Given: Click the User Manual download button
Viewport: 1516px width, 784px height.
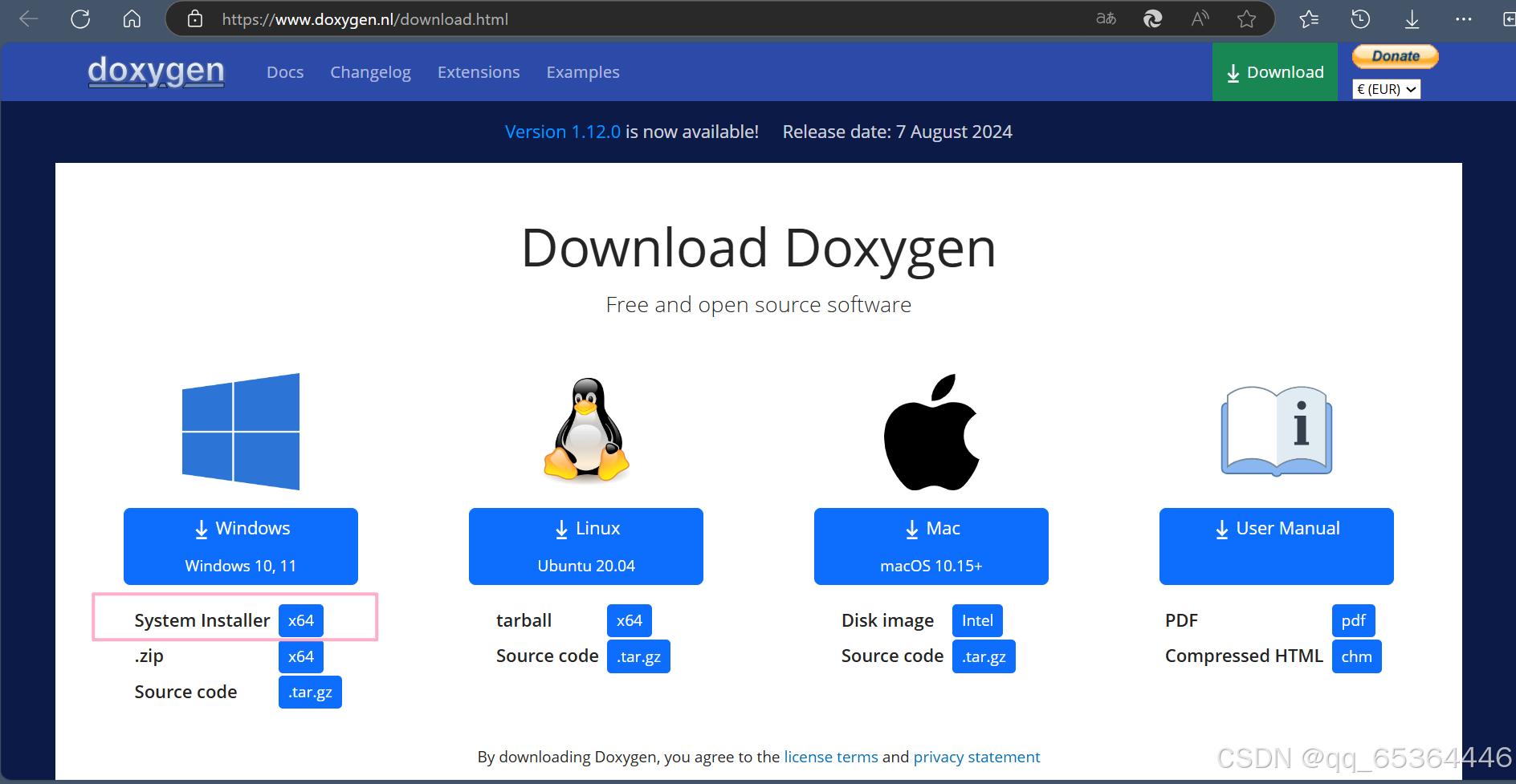Looking at the screenshot, I should 1277,546.
